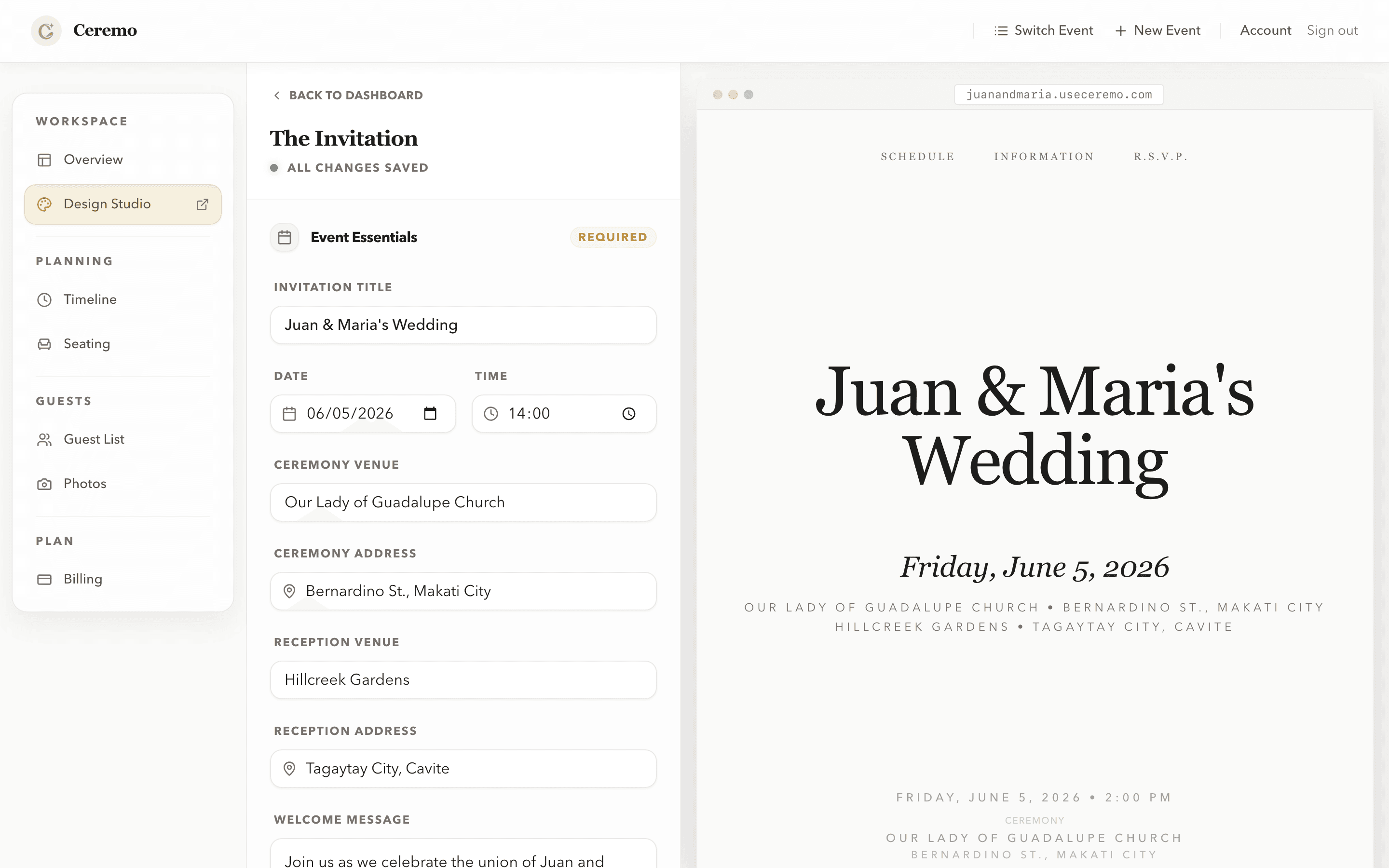
Task: Click the juanandmaria.useceremo.com URL bar
Action: click(1059, 95)
